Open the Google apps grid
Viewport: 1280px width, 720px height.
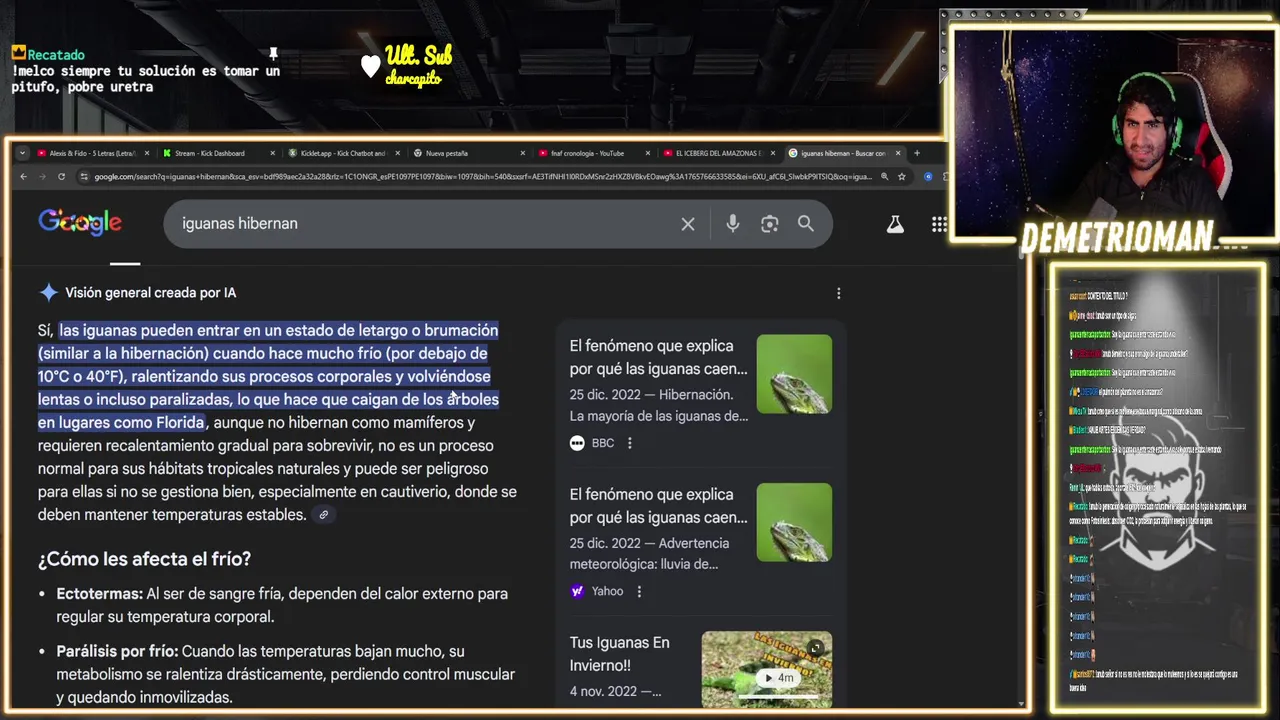pos(939,224)
